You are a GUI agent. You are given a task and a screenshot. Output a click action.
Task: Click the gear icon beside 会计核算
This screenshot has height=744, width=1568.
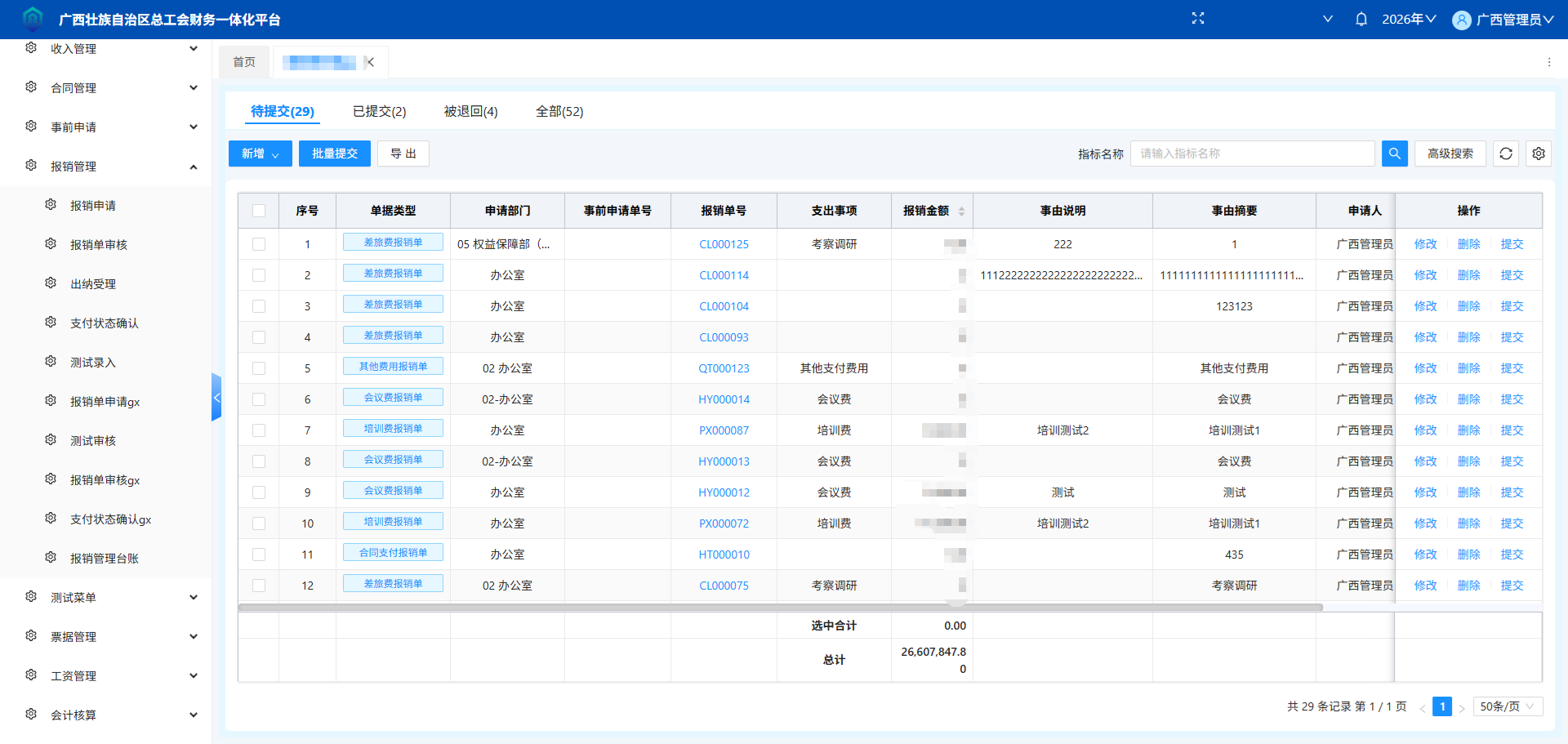31,715
